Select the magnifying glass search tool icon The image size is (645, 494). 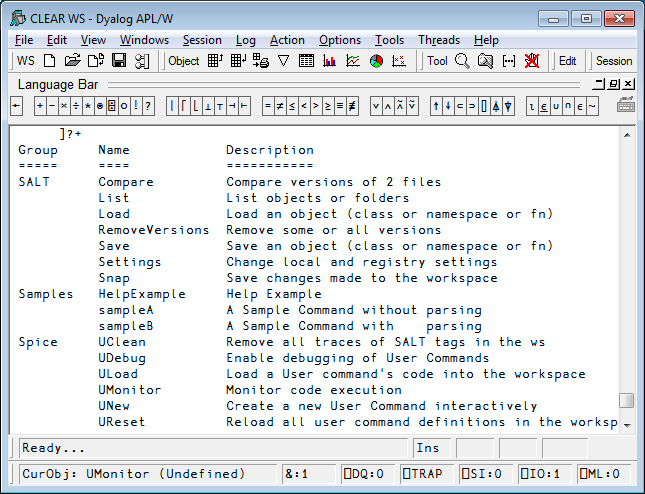(x=462, y=61)
